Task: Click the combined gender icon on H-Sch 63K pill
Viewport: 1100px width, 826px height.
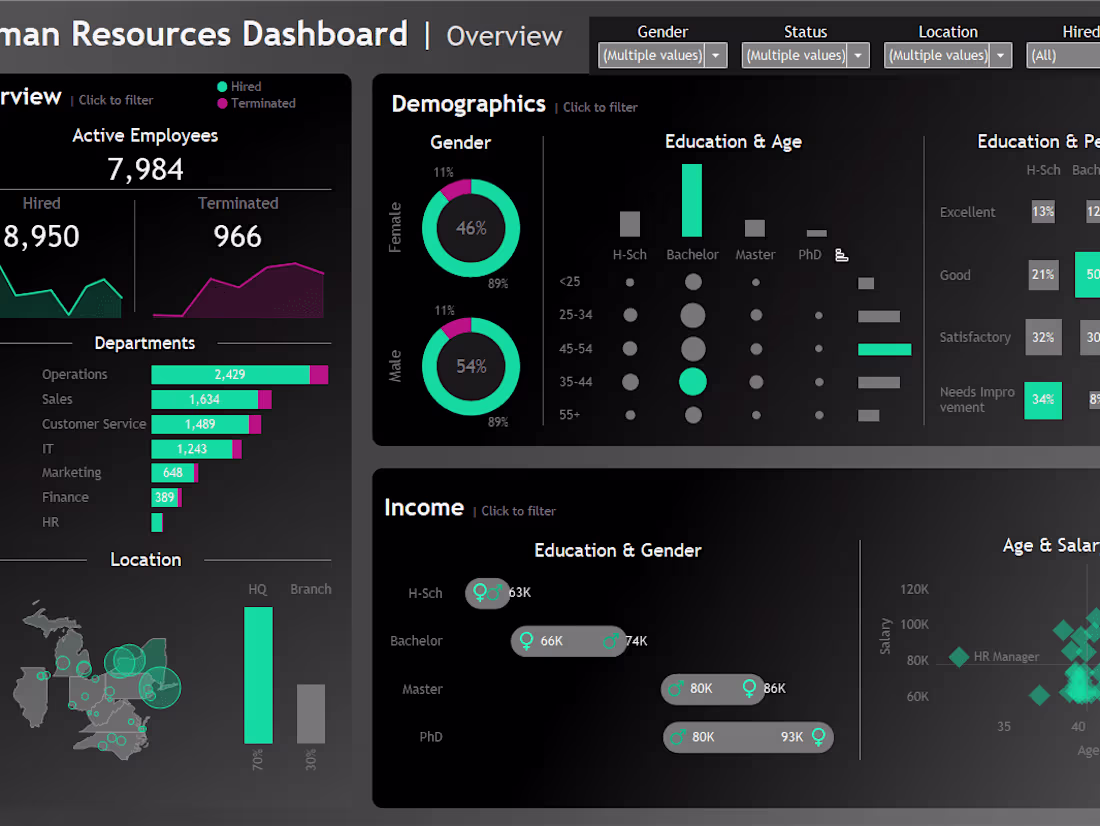Action: click(x=487, y=593)
